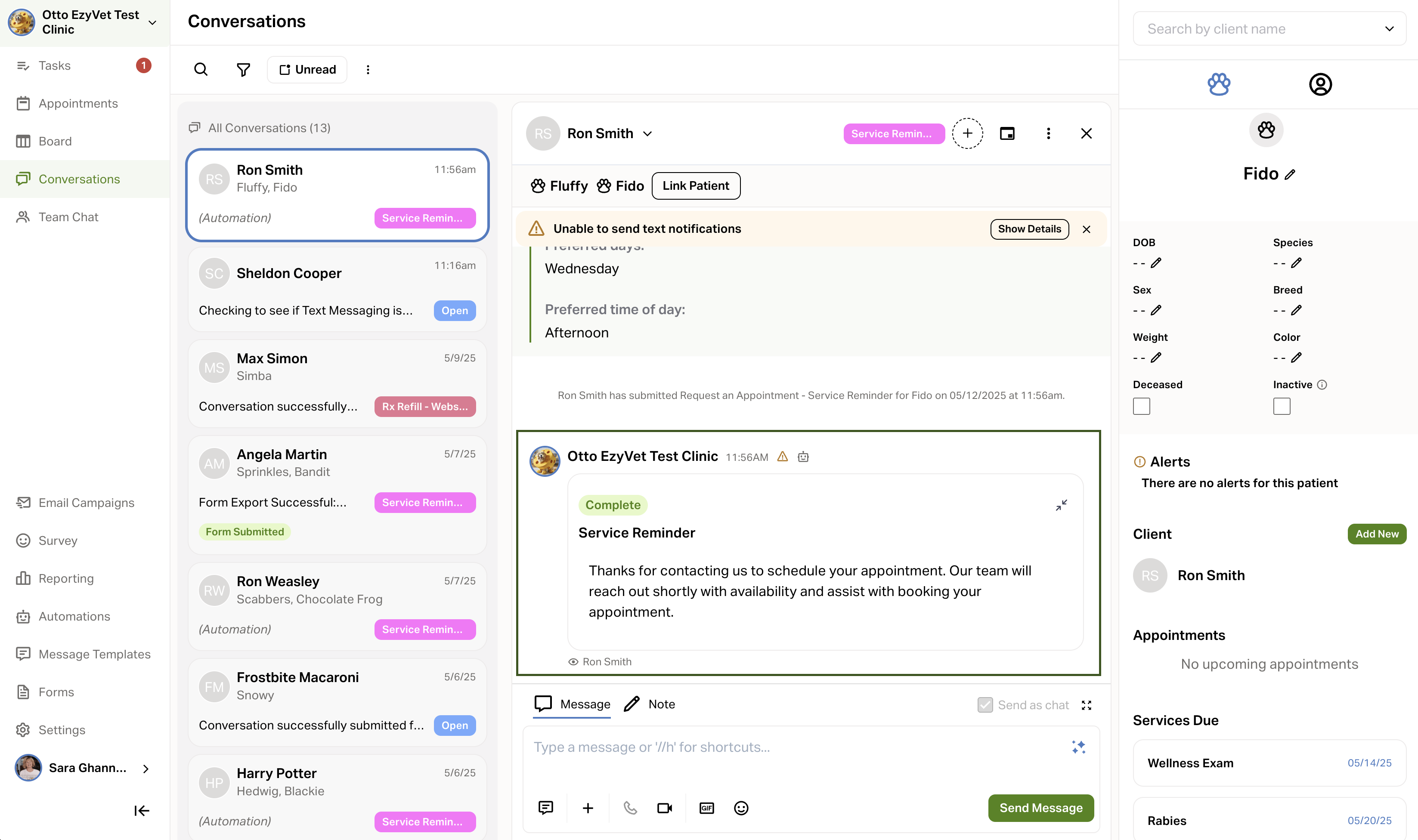
Task: Open AI sparkle writing assistant
Action: coord(1078,747)
